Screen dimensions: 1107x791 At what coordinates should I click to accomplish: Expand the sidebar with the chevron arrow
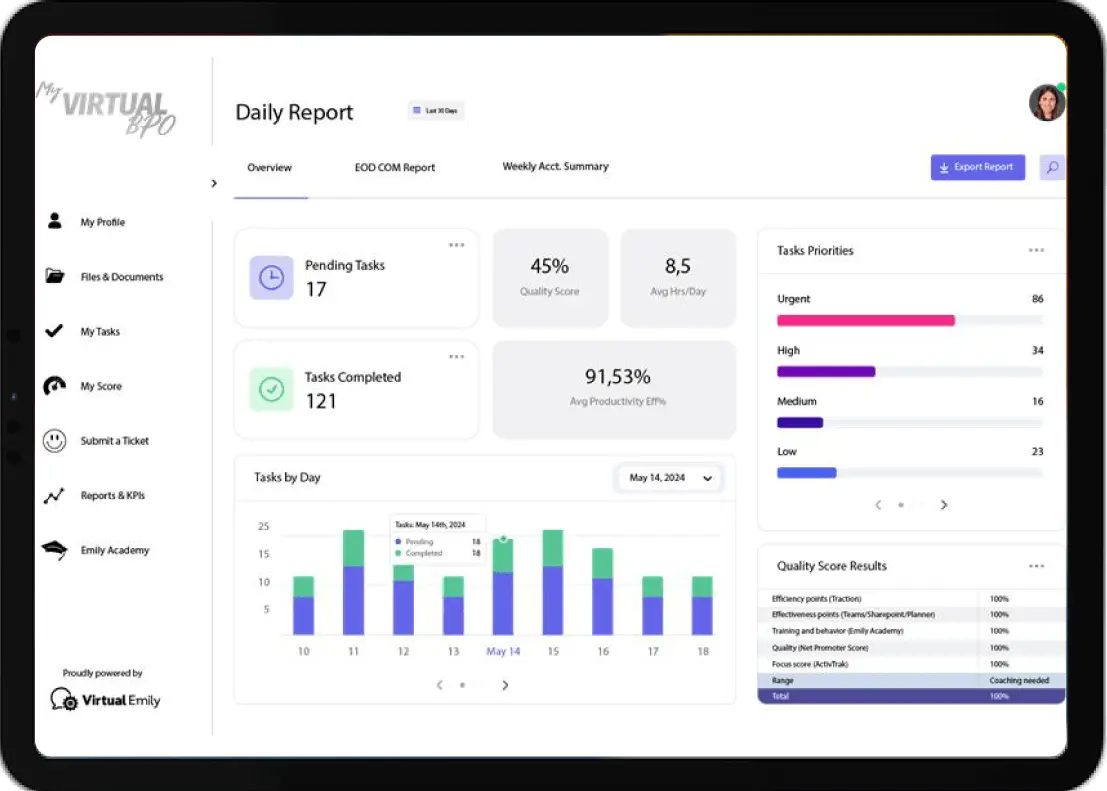pyautogui.click(x=214, y=183)
